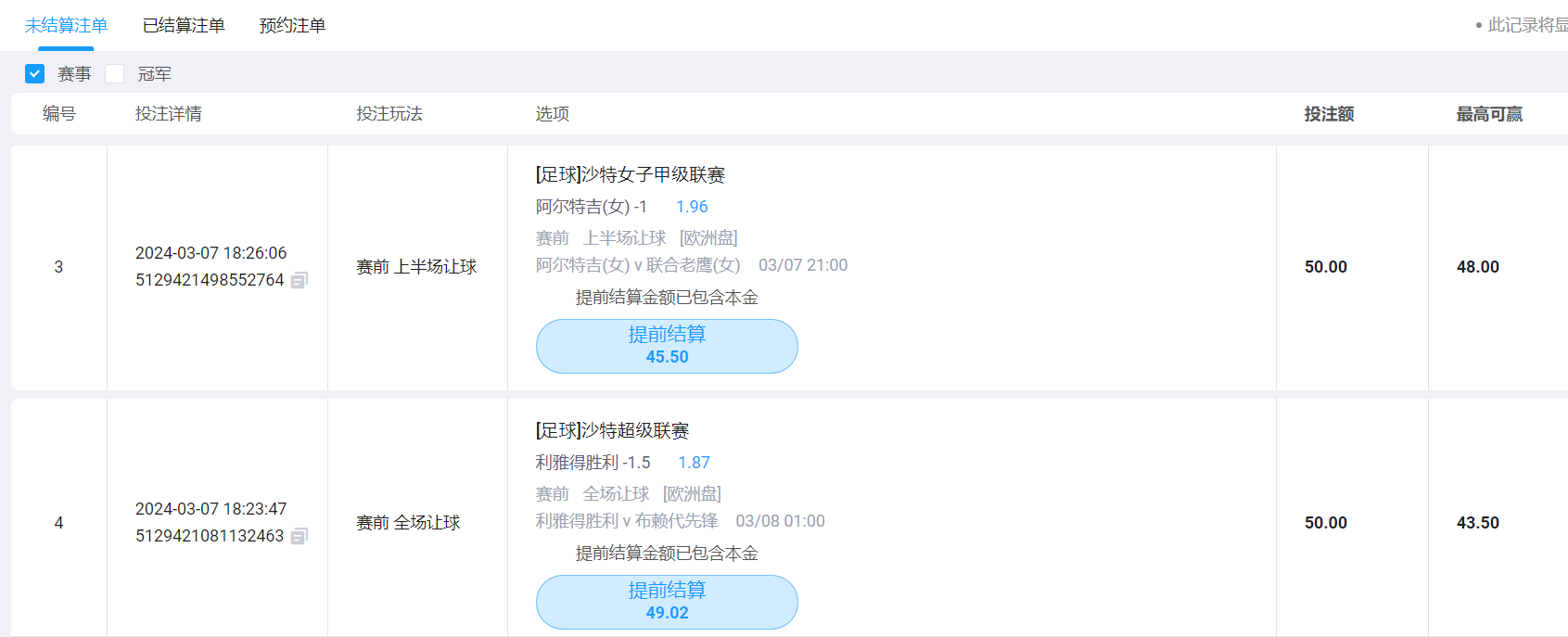Click the 最高可赢 column header
This screenshot has width=1568, height=637.
pyautogui.click(x=1489, y=114)
